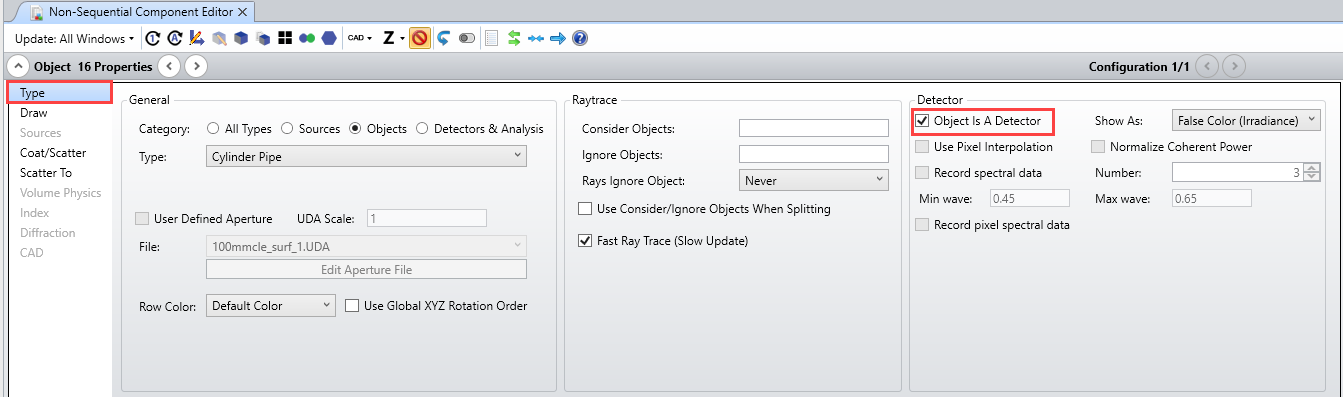This screenshot has width=1343, height=397.
Task: Click the blue right arrow icon
Action: point(558,38)
